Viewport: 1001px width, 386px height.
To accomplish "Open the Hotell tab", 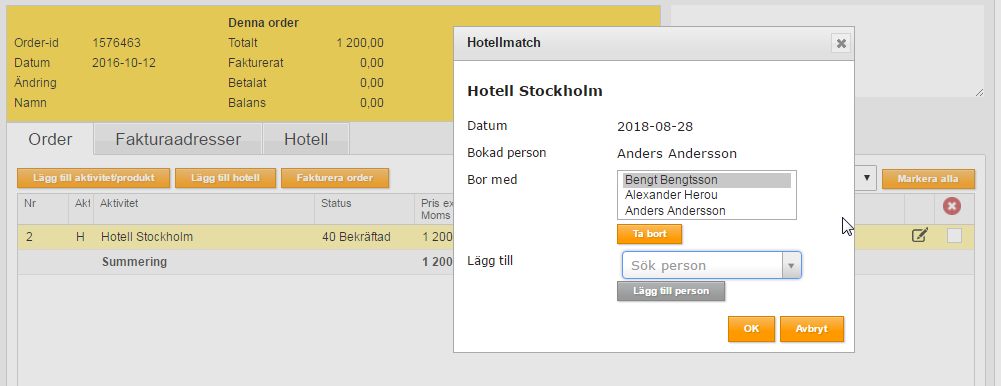I will pos(306,139).
